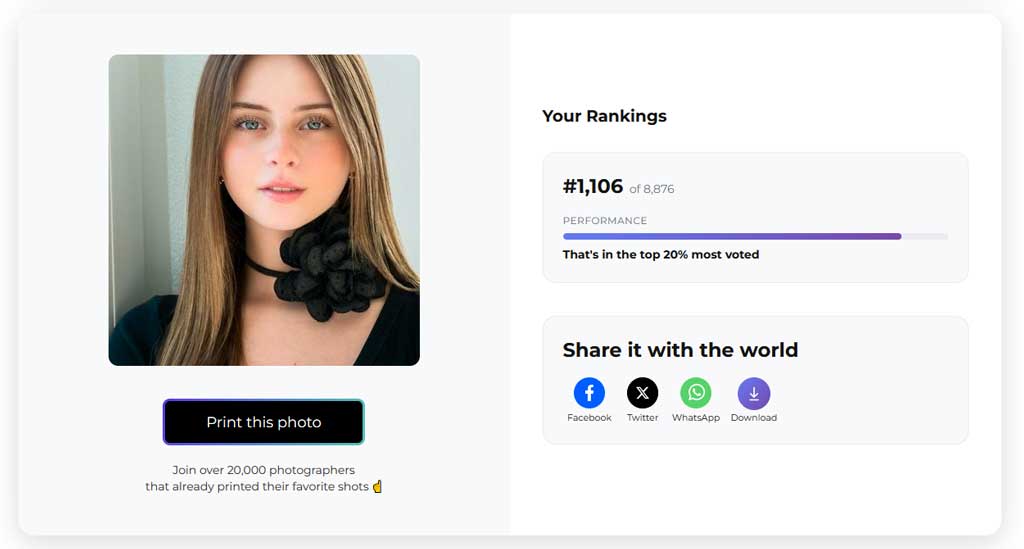Click the Facebook text label
Screen dimensions: 1024x549
(589, 418)
